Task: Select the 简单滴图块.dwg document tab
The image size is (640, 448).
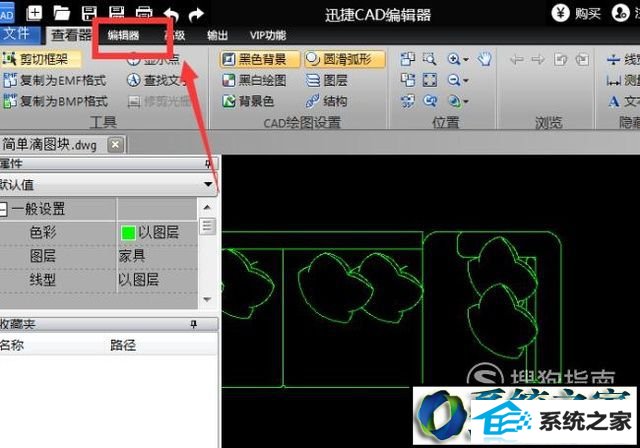Action: 49,144
